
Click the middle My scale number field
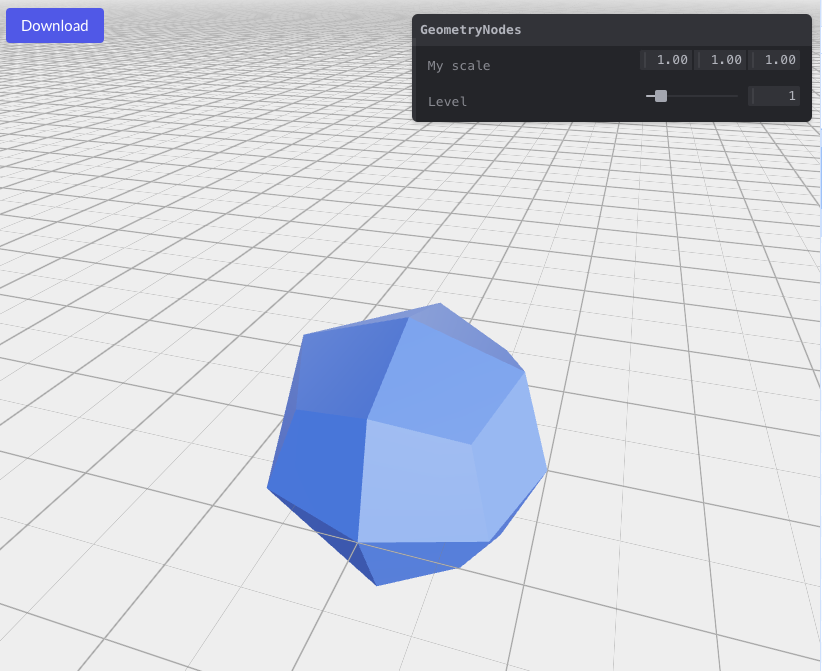click(721, 60)
